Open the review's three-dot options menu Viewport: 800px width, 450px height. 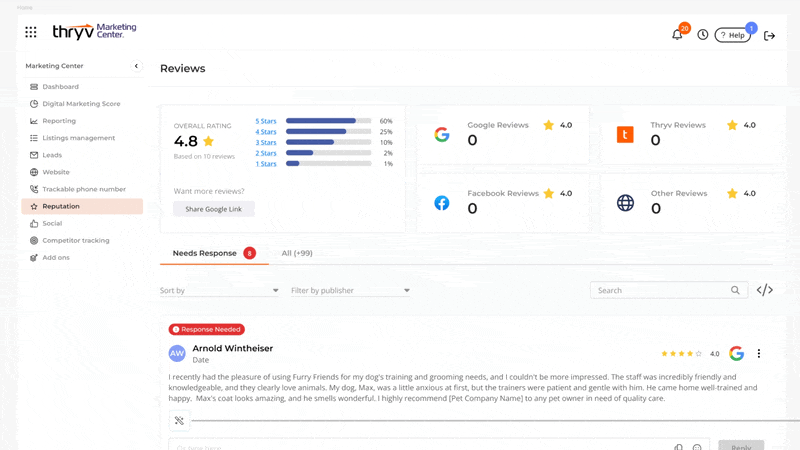point(759,353)
